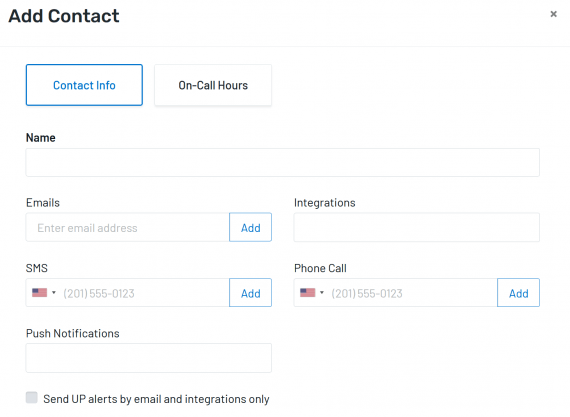Expand SMS country code dropdown arrow

[x=54, y=293]
